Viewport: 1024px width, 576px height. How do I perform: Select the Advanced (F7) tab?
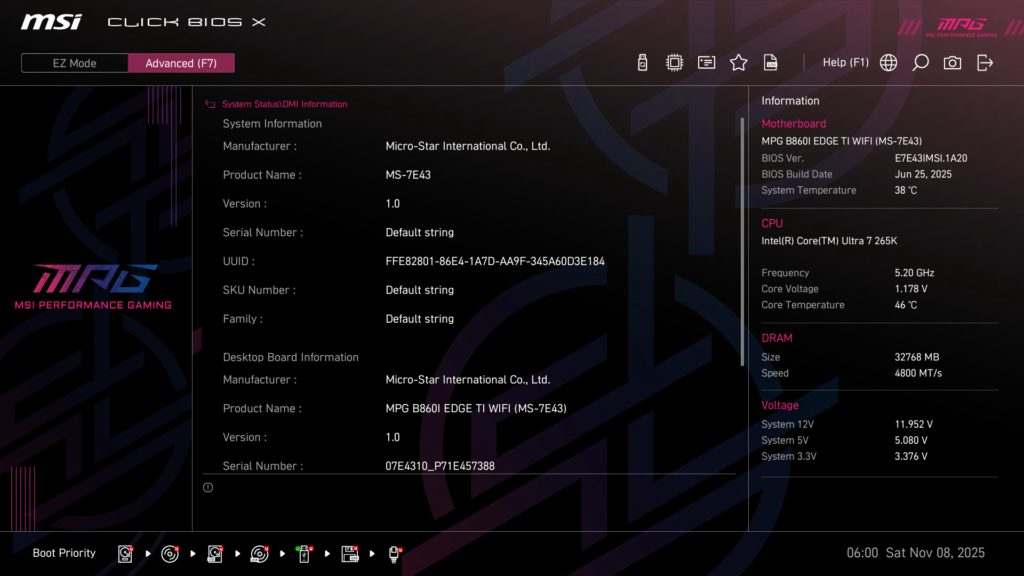181,63
